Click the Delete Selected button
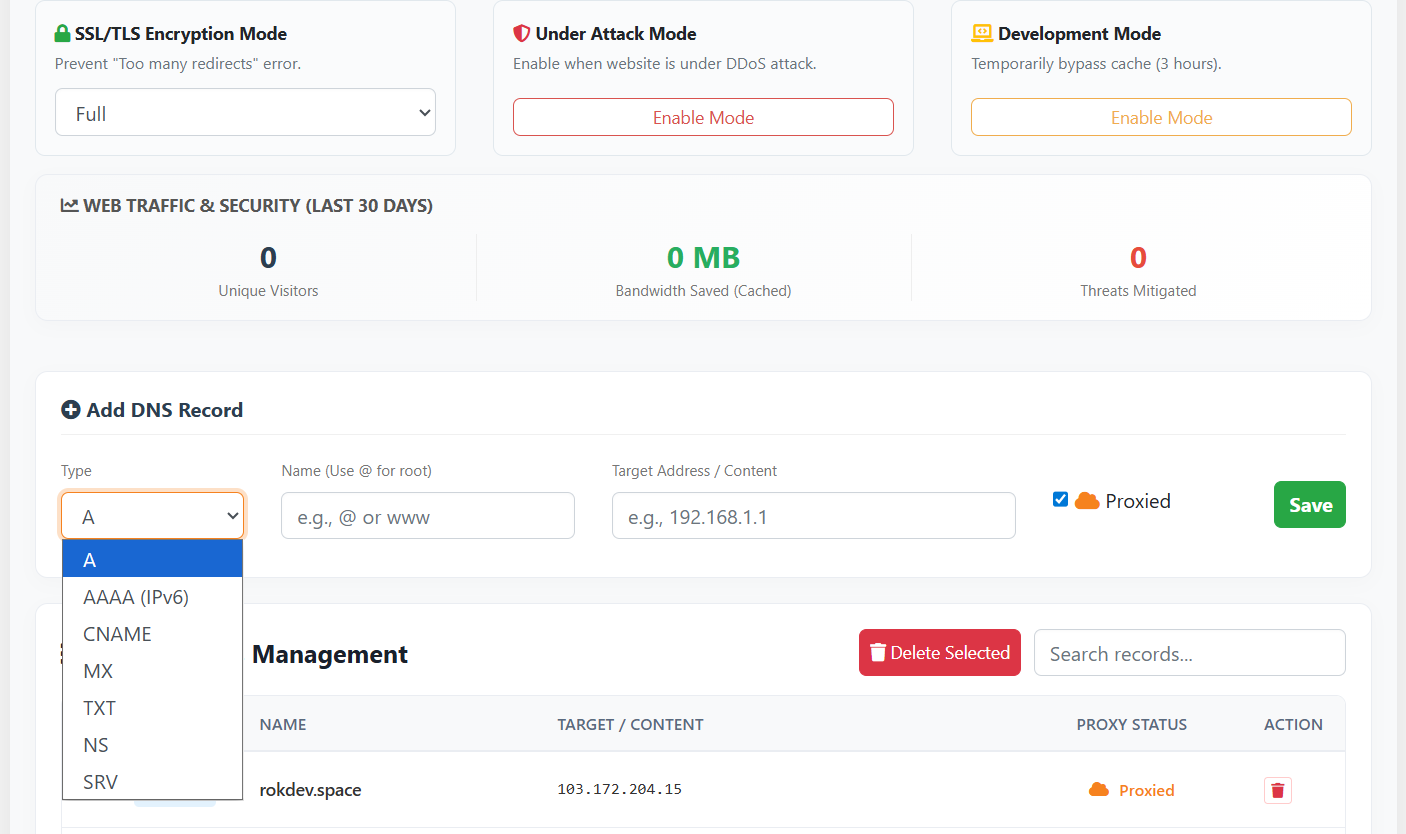1406x834 pixels. [939, 652]
